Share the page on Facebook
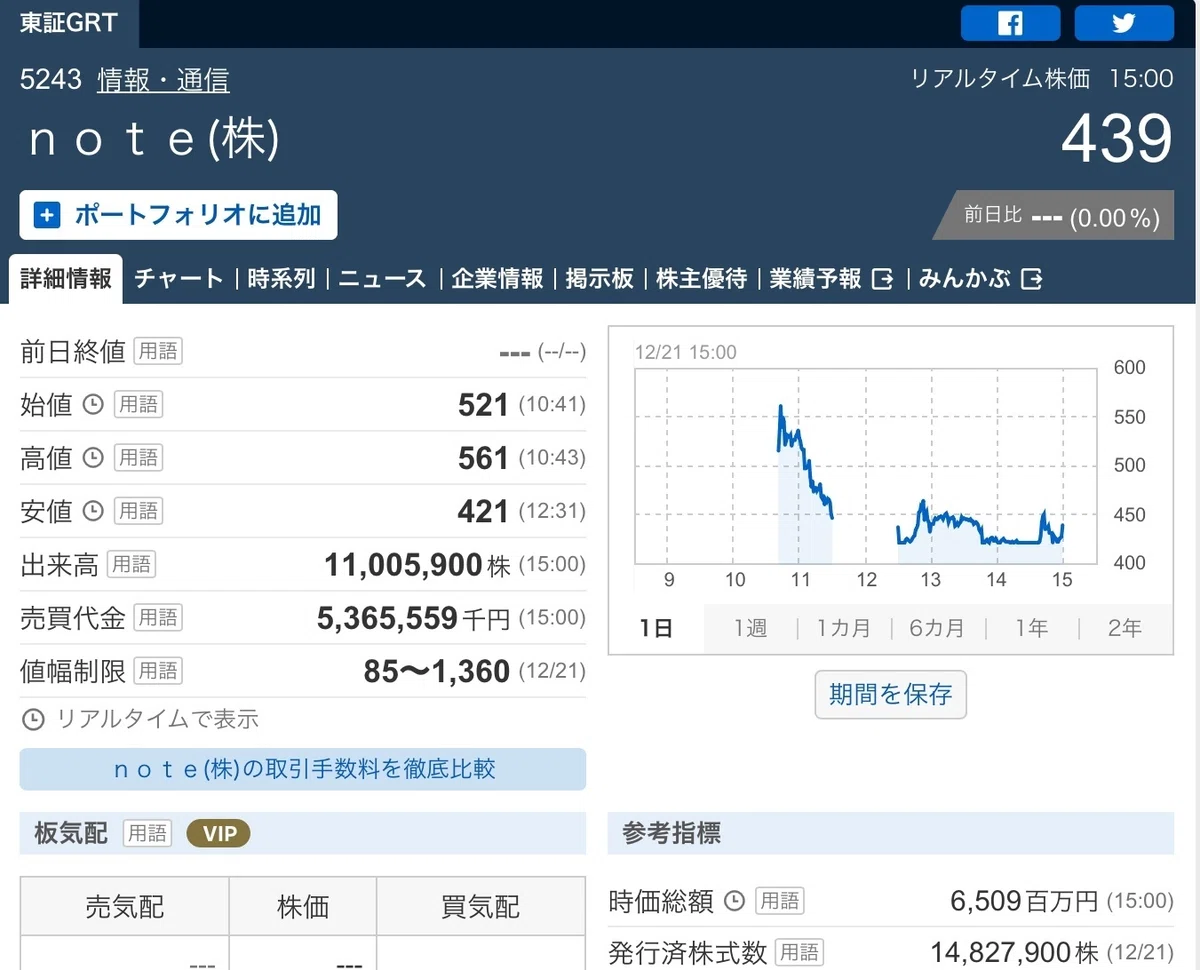 coord(1010,23)
